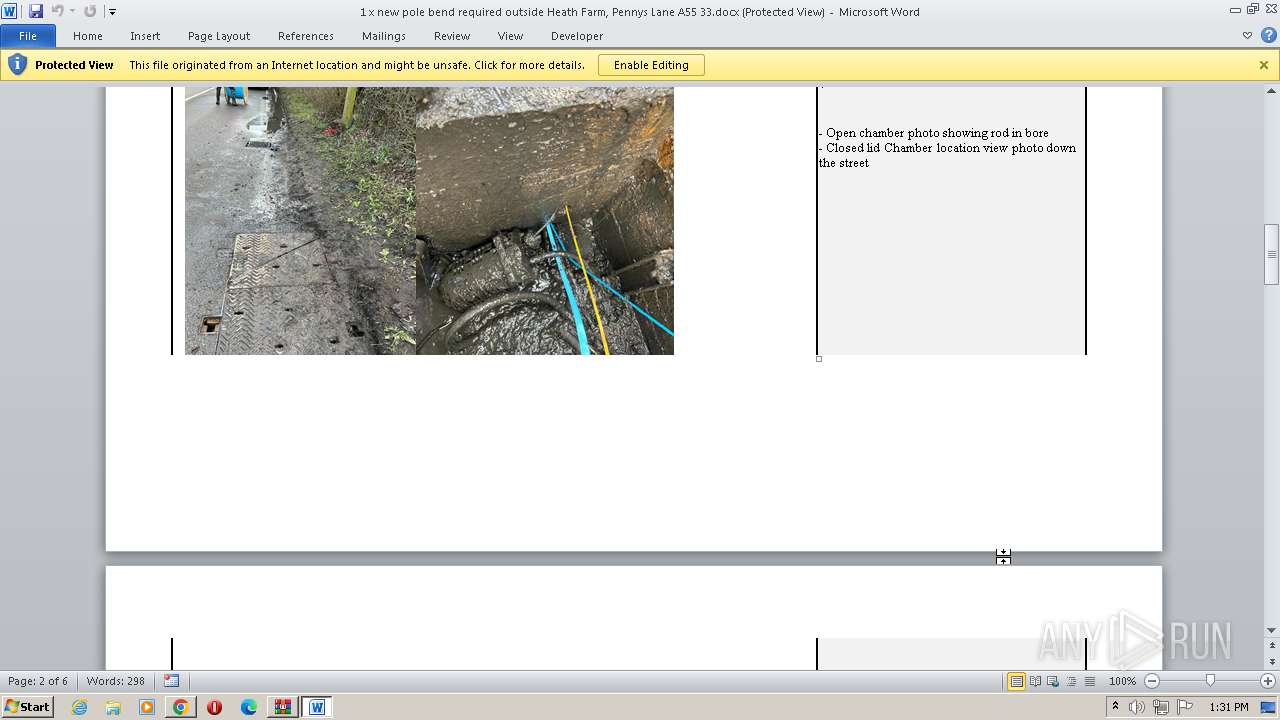Open WinRAR from taskbar
The image size is (1280, 720).
(x=283, y=707)
